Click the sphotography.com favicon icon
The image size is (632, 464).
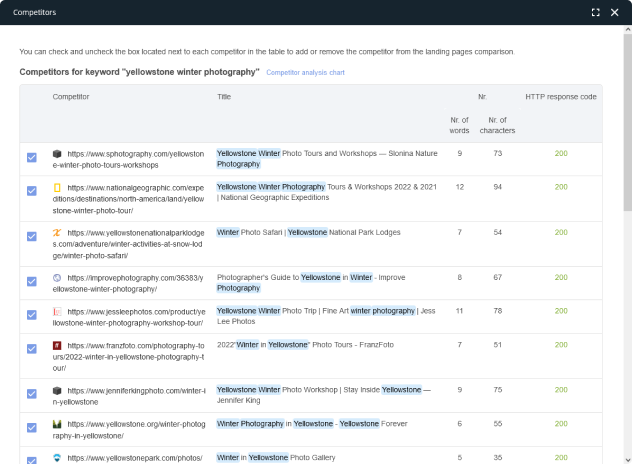click(x=57, y=154)
